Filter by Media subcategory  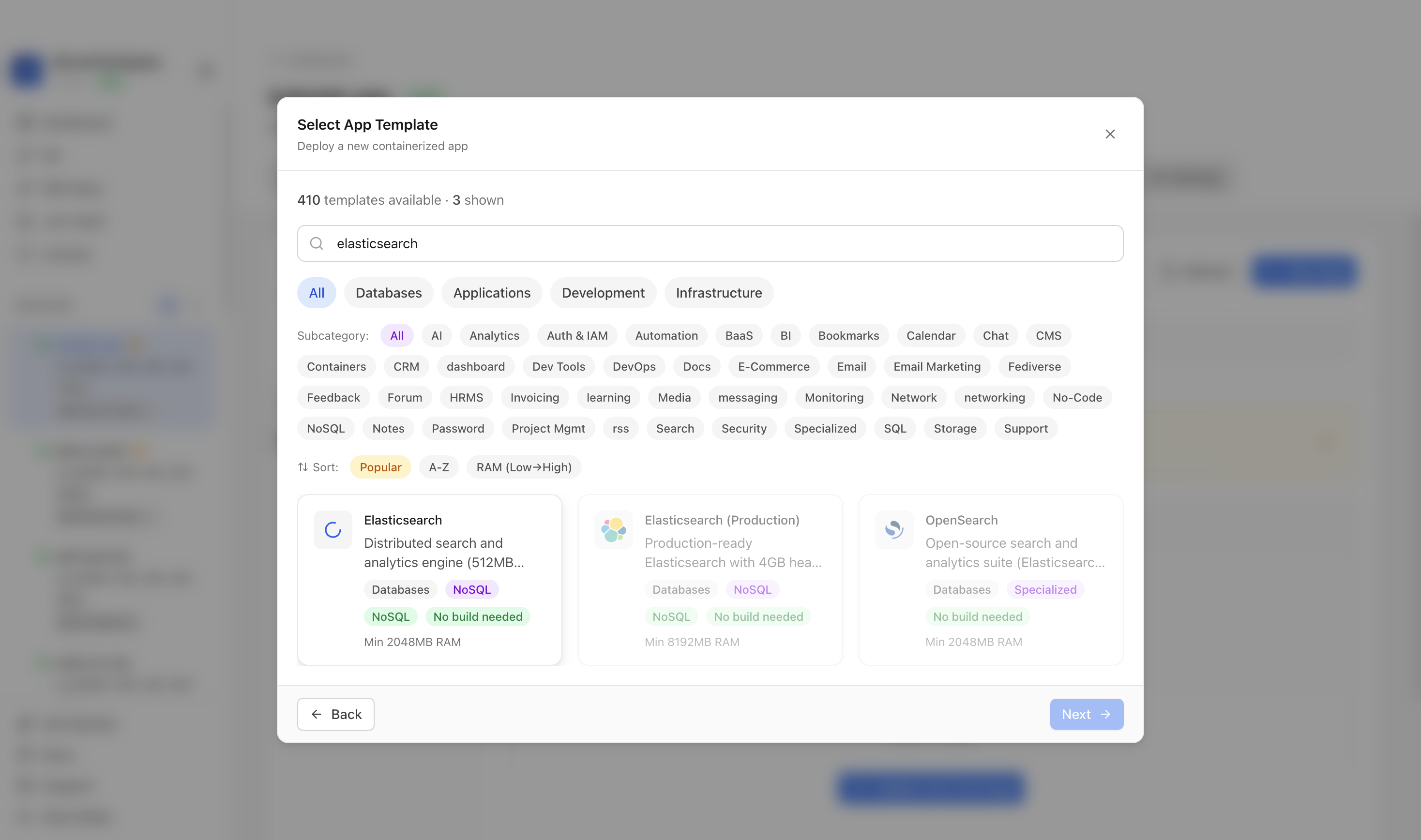pyautogui.click(x=674, y=397)
